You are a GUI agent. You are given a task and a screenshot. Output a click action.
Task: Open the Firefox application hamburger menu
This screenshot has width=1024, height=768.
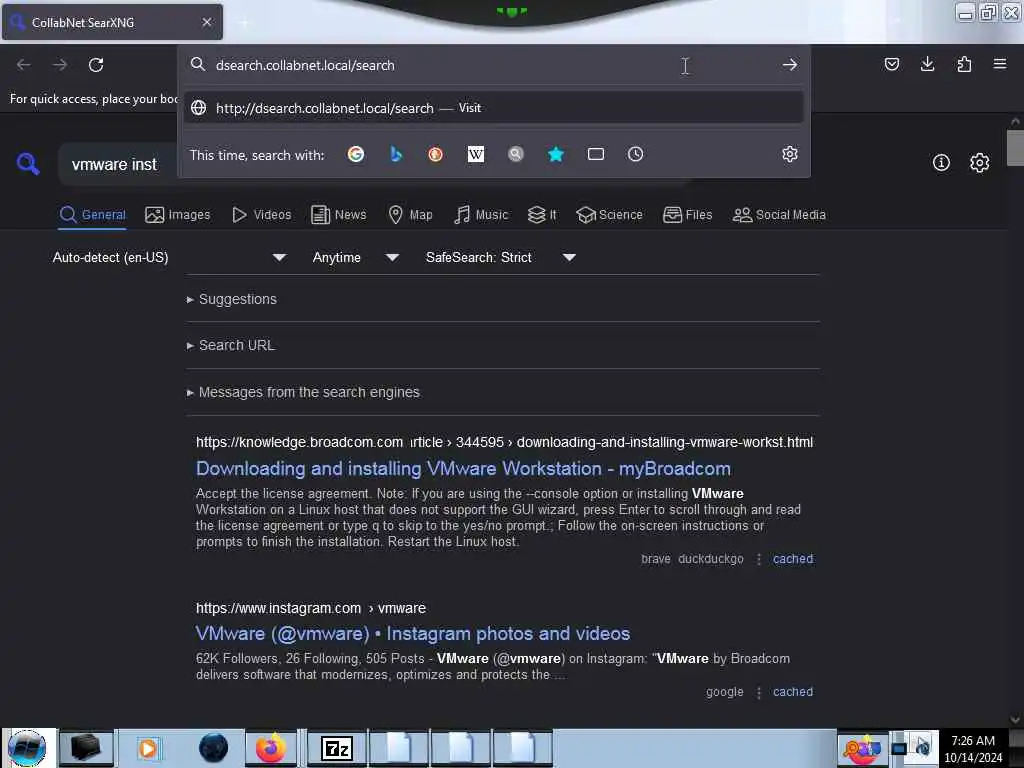pos(1000,64)
